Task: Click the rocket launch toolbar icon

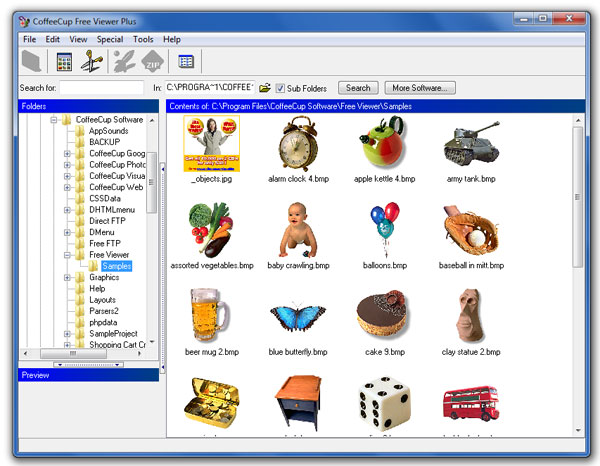Action: click(x=124, y=62)
